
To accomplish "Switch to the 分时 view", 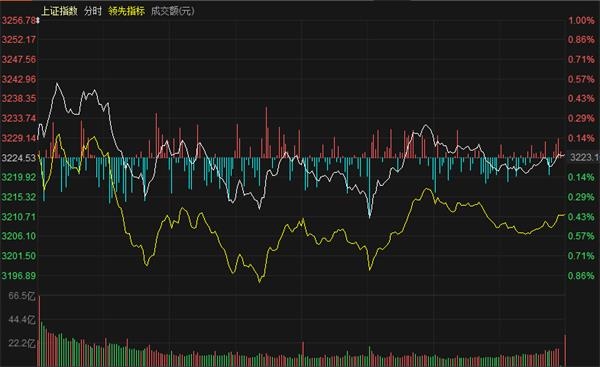I will pyautogui.click(x=93, y=11).
